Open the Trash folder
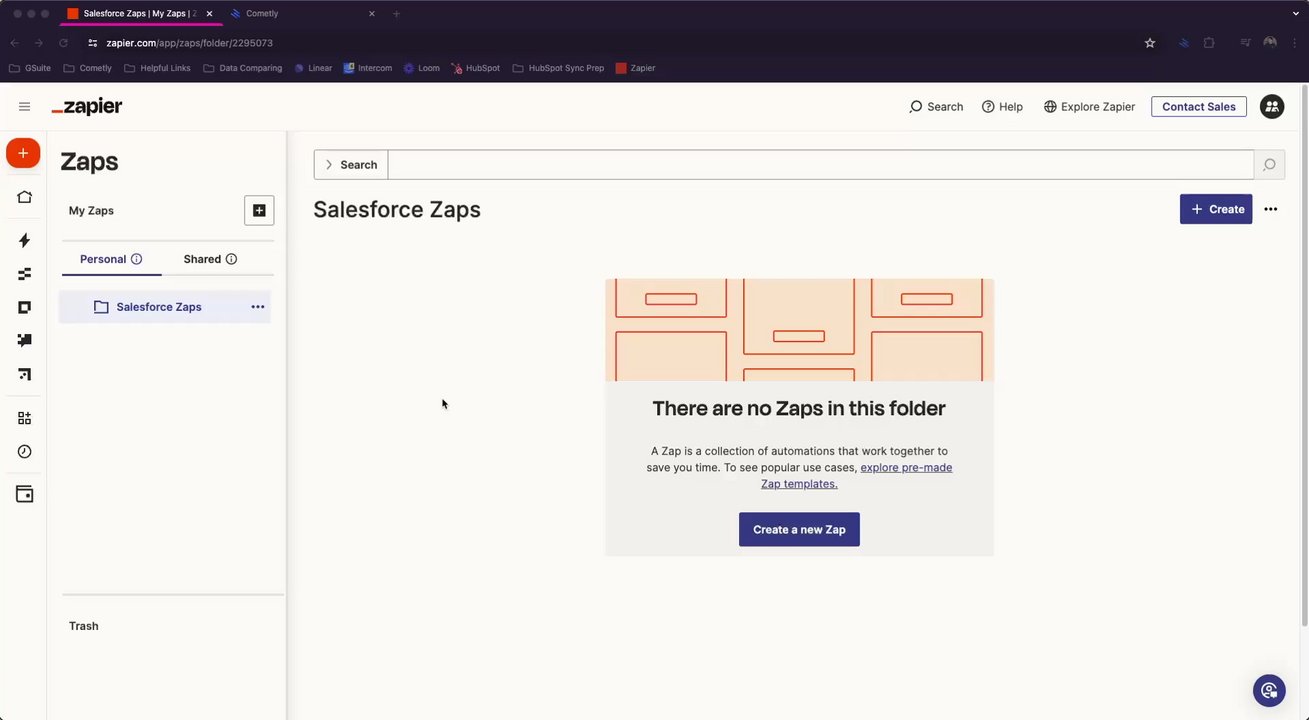 84,626
